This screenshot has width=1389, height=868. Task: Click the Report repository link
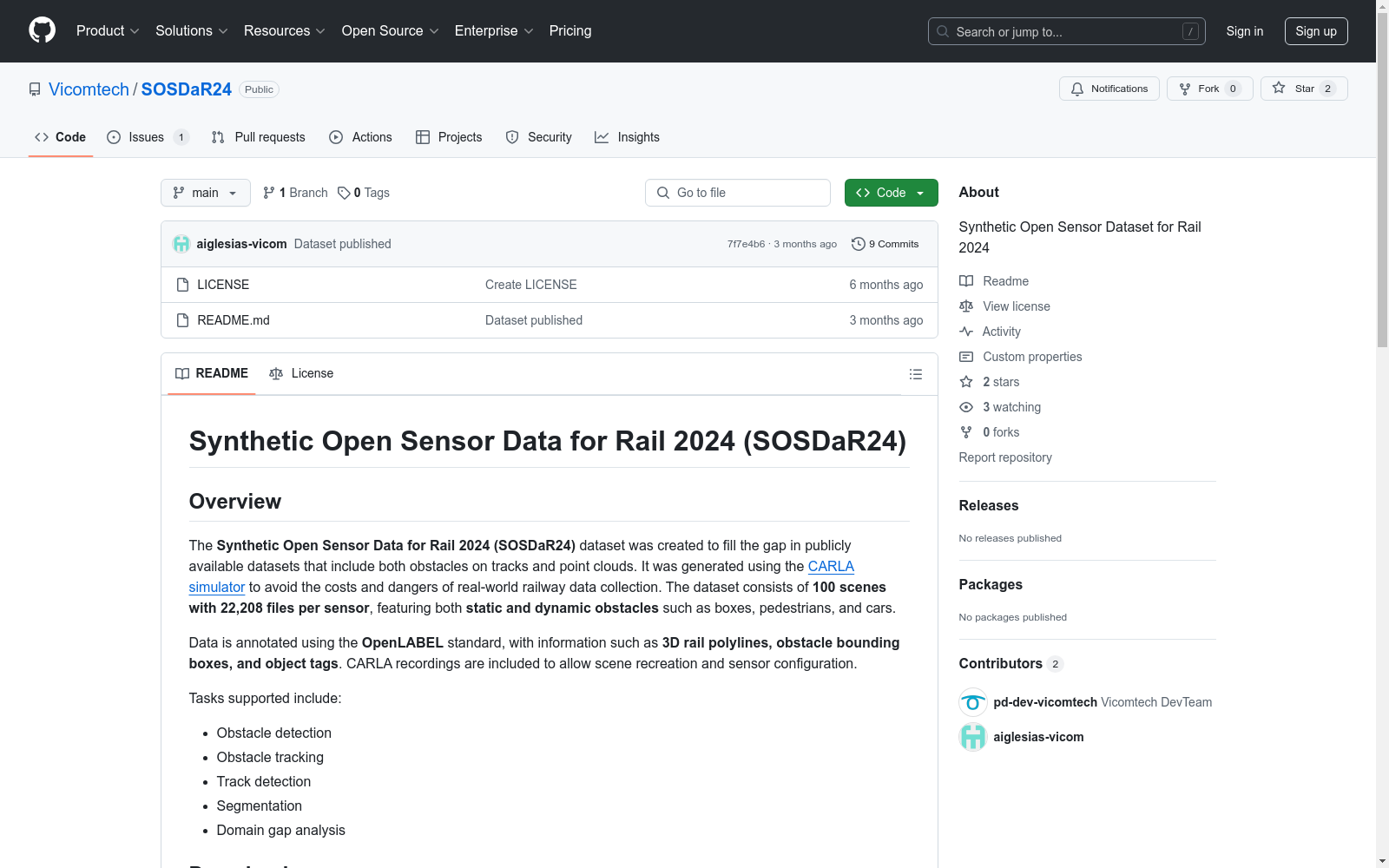click(x=1005, y=457)
